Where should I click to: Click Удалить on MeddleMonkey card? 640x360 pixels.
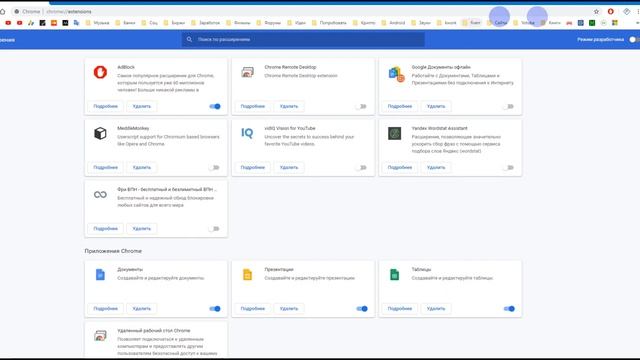pyautogui.click(x=142, y=168)
